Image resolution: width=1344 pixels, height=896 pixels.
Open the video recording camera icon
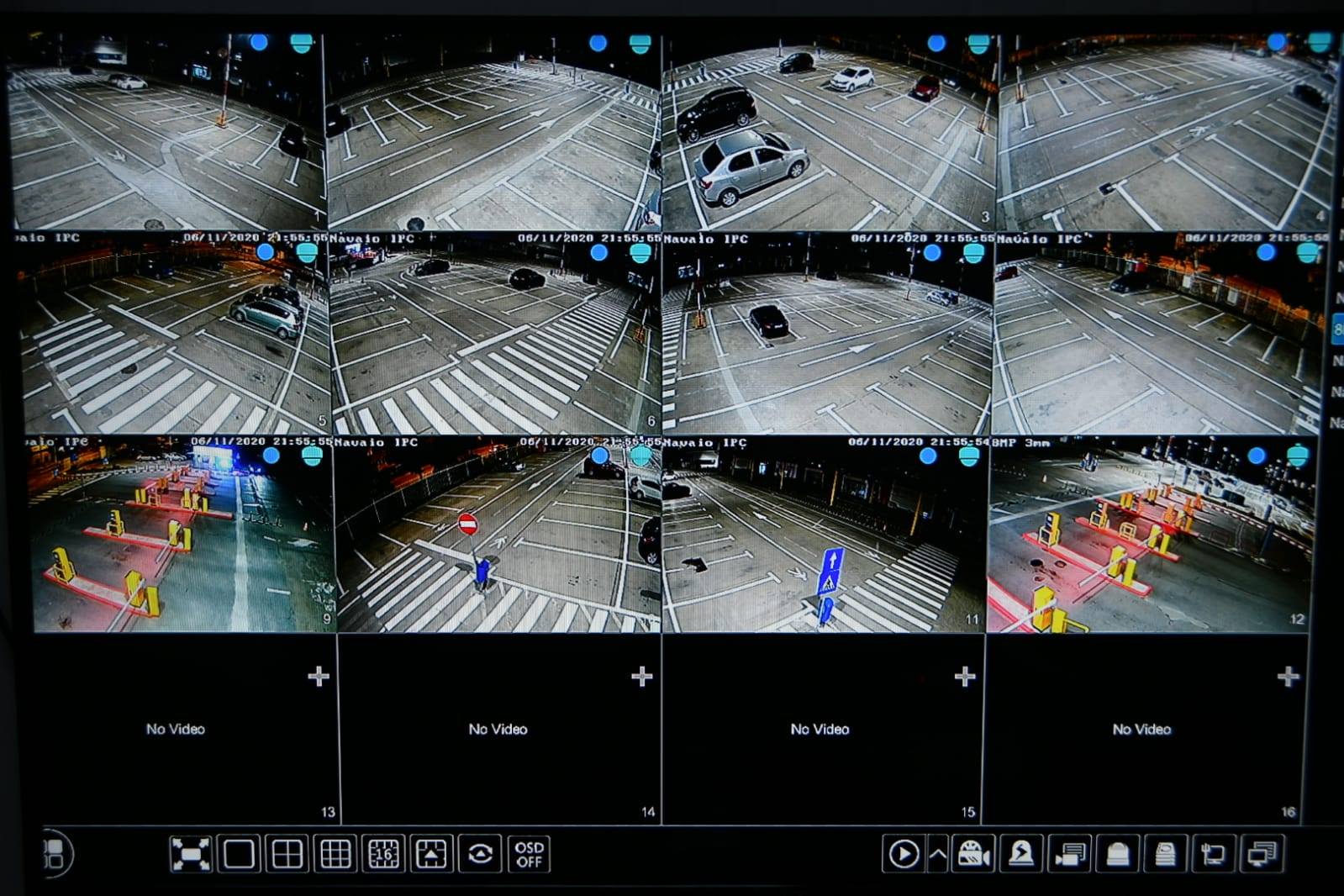pos(973,855)
